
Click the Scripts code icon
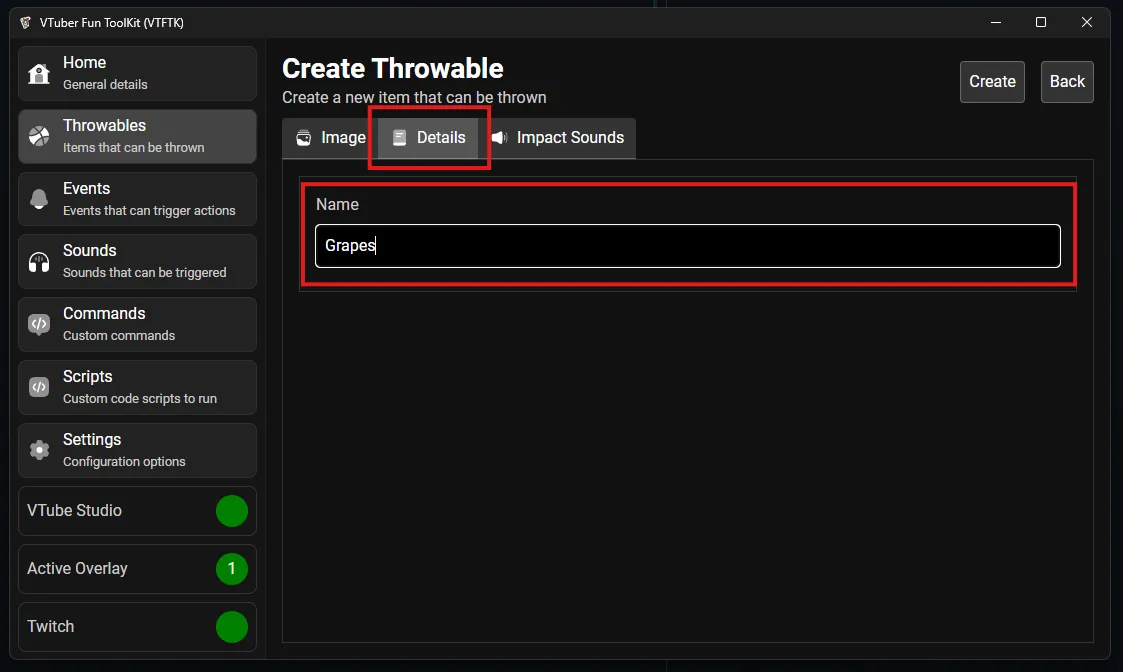pyautogui.click(x=39, y=387)
